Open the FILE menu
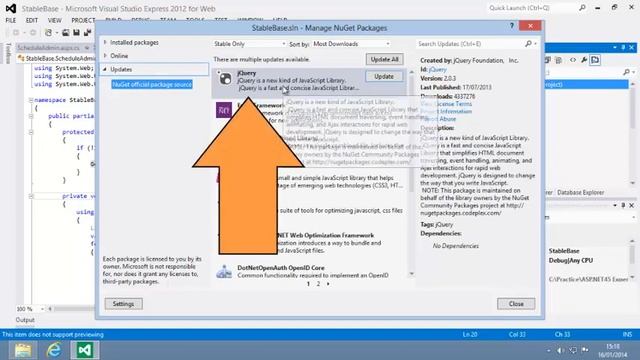This screenshot has width=640, height=360. click(11, 20)
